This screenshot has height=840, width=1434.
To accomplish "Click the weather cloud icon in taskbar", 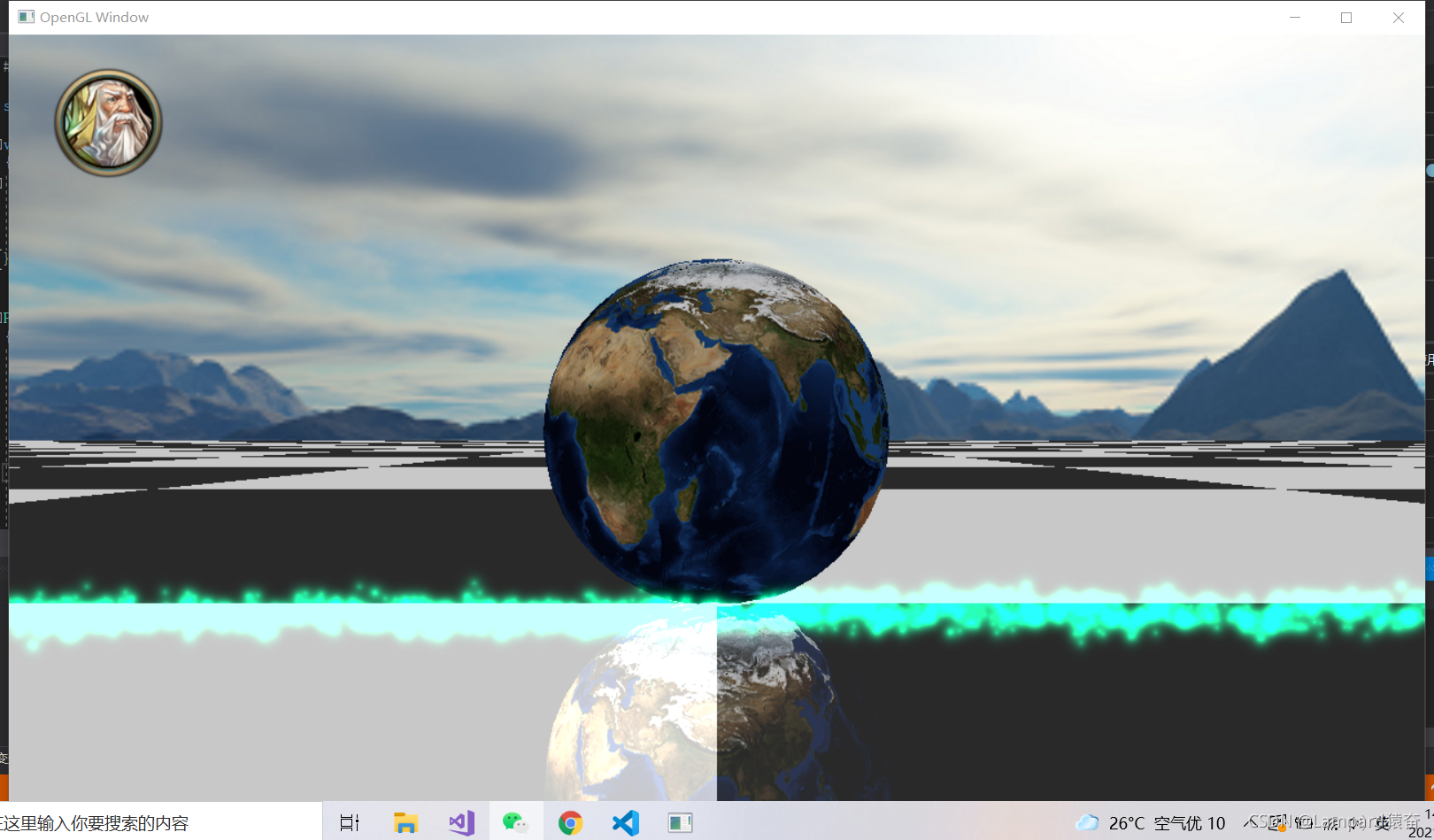I will [x=1088, y=822].
